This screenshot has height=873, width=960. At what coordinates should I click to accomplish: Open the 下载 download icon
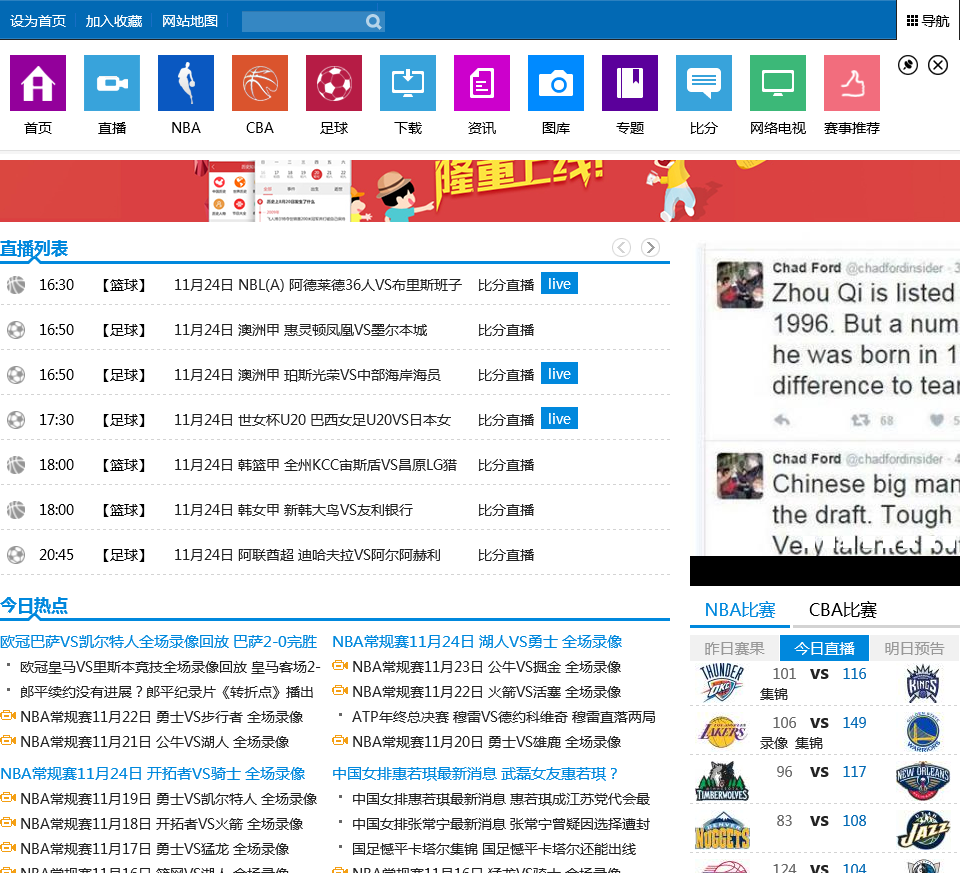pos(408,83)
